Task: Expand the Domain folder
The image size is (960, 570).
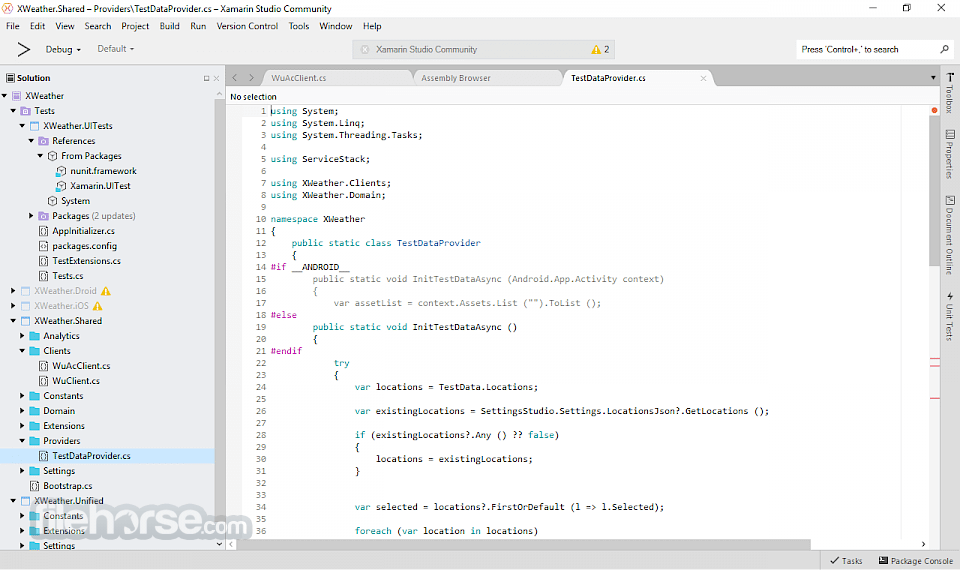Action: point(22,411)
